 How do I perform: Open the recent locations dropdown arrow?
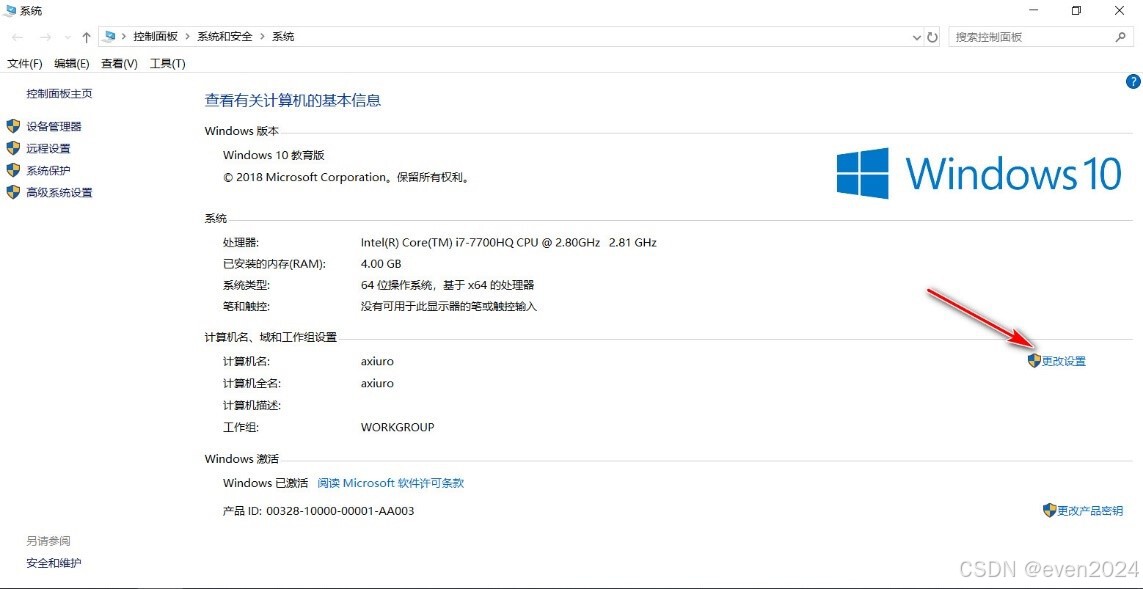tap(68, 37)
